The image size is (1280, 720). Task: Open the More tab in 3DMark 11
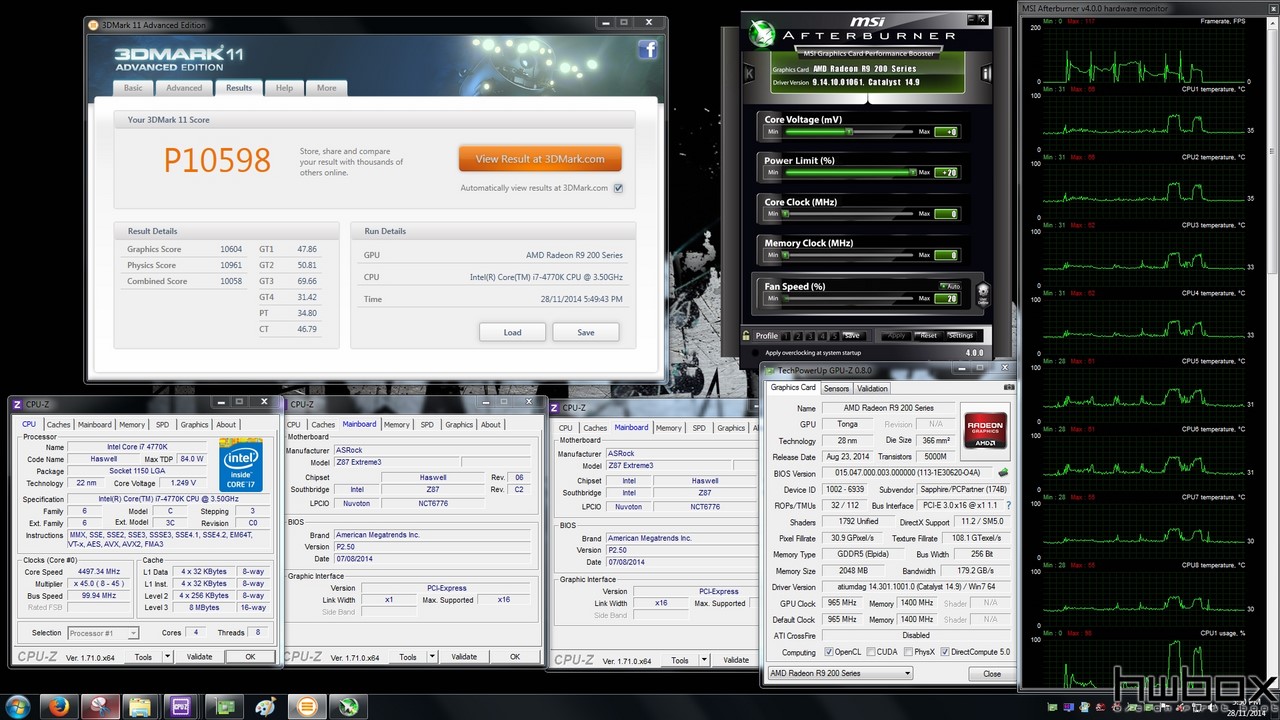click(x=327, y=88)
